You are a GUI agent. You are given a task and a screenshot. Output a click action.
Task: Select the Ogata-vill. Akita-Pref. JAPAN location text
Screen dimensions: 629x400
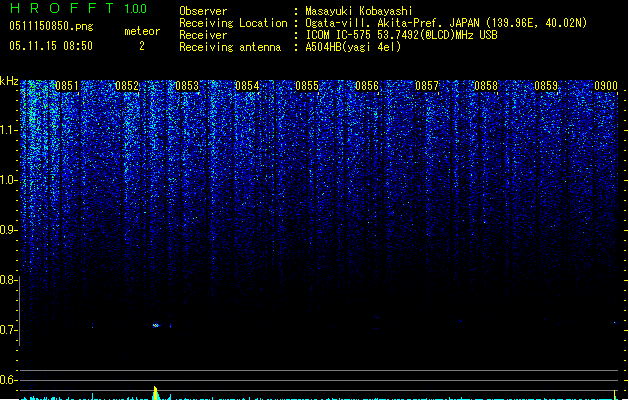click(446, 23)
